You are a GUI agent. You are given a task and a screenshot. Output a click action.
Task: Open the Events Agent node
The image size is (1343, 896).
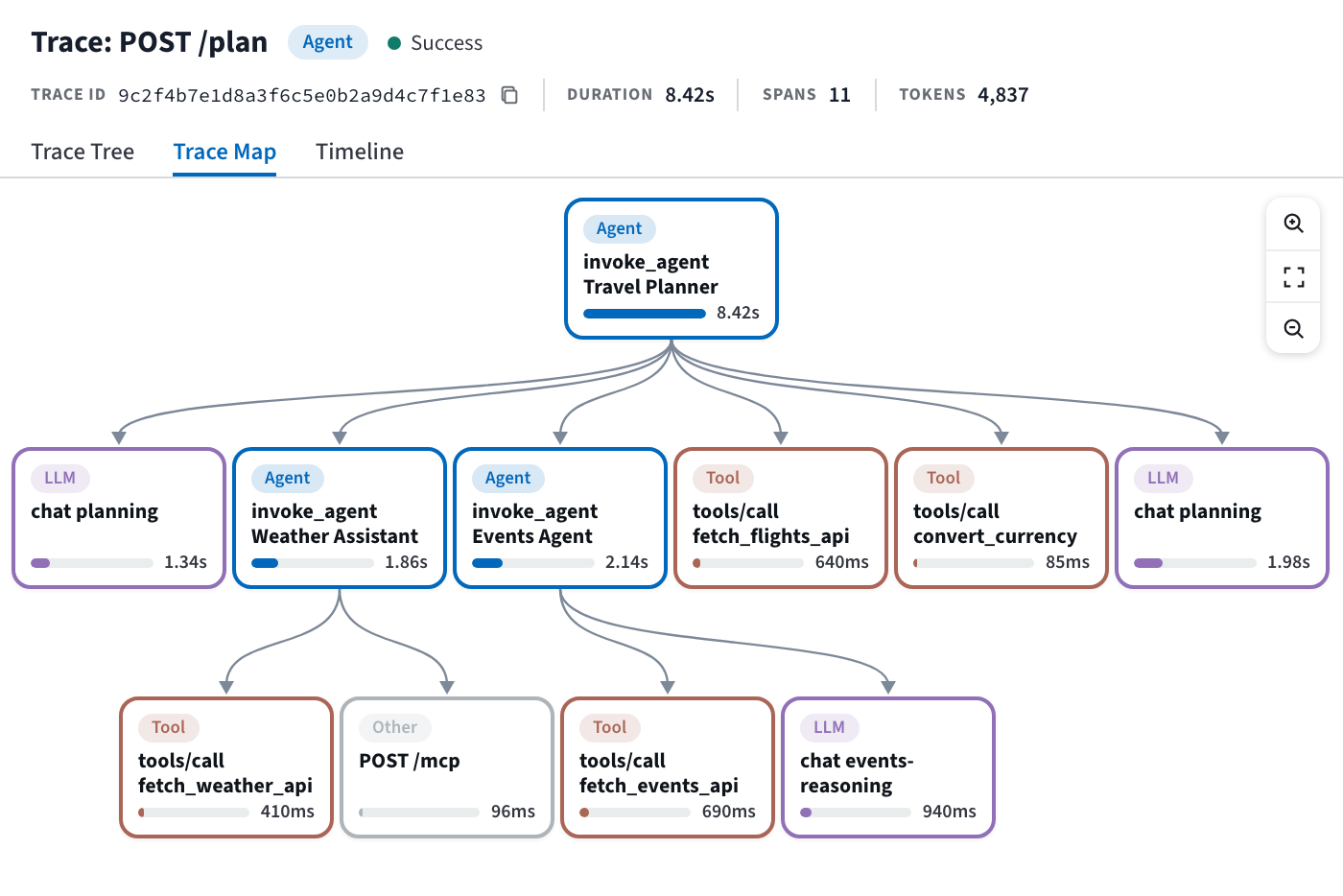coord(560,518)
